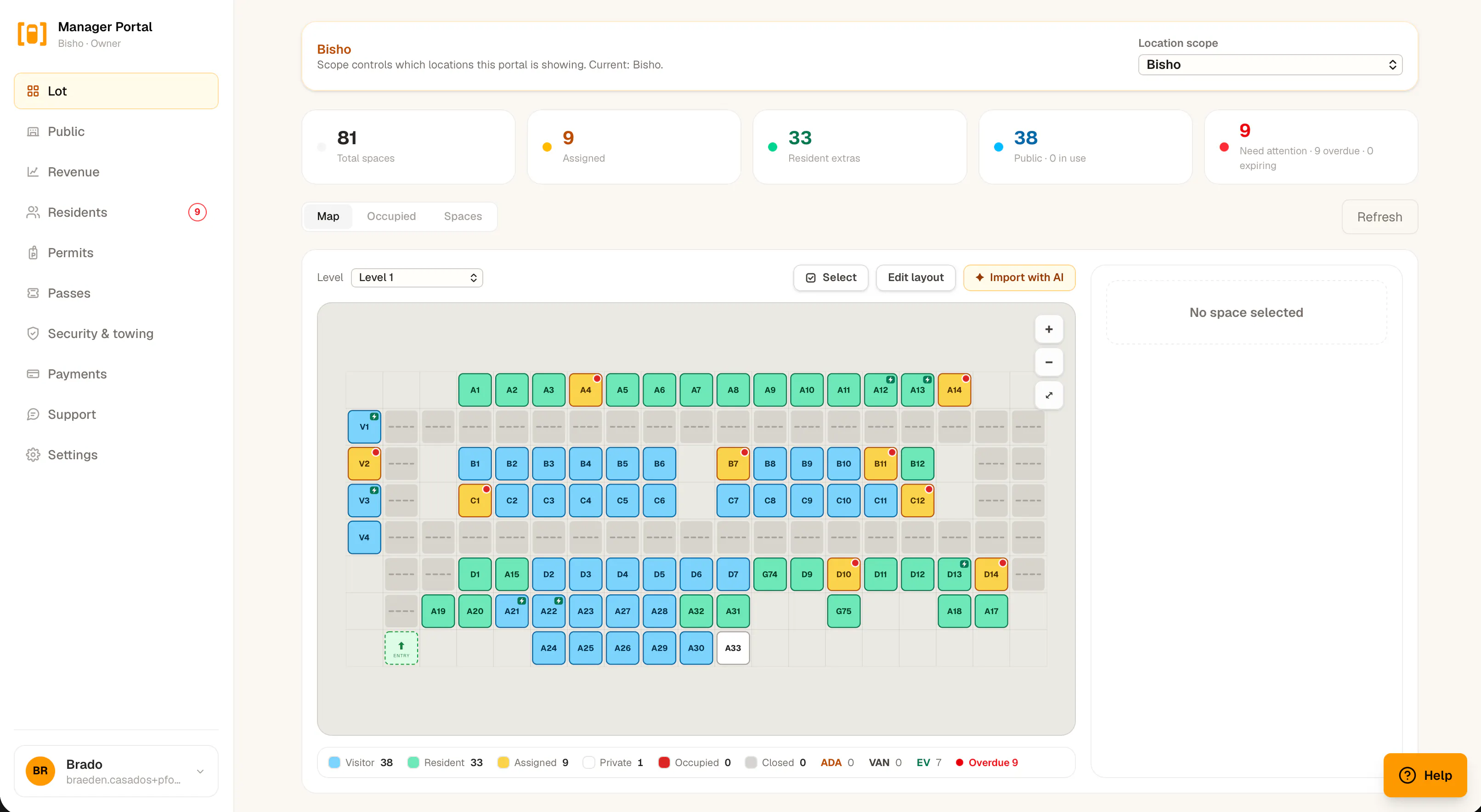Switch to the Spaces tab
The width and height of the screenshot is (1481, 812).
tap(463, 217)
